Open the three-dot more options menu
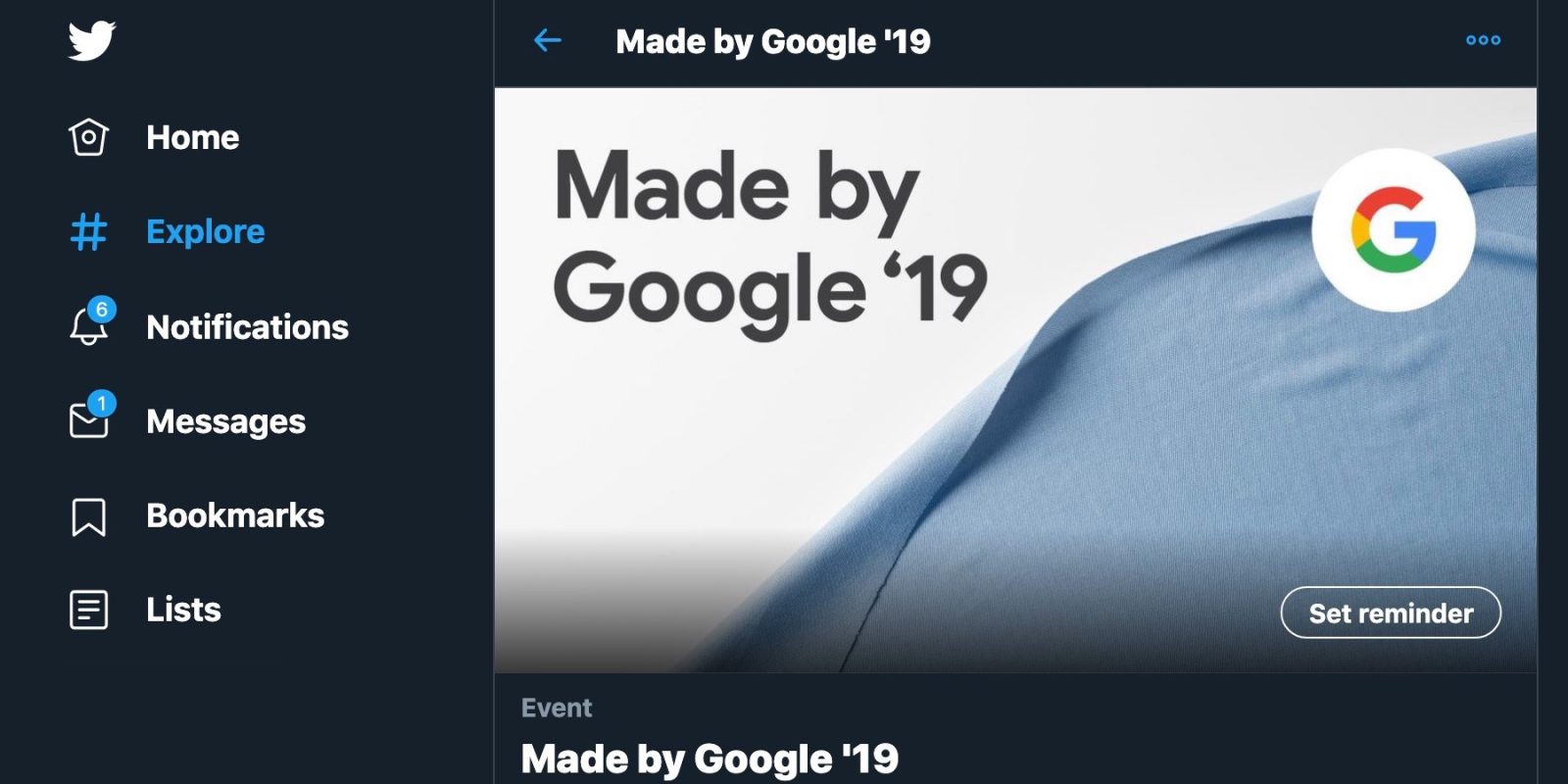 click(1483, 40)
